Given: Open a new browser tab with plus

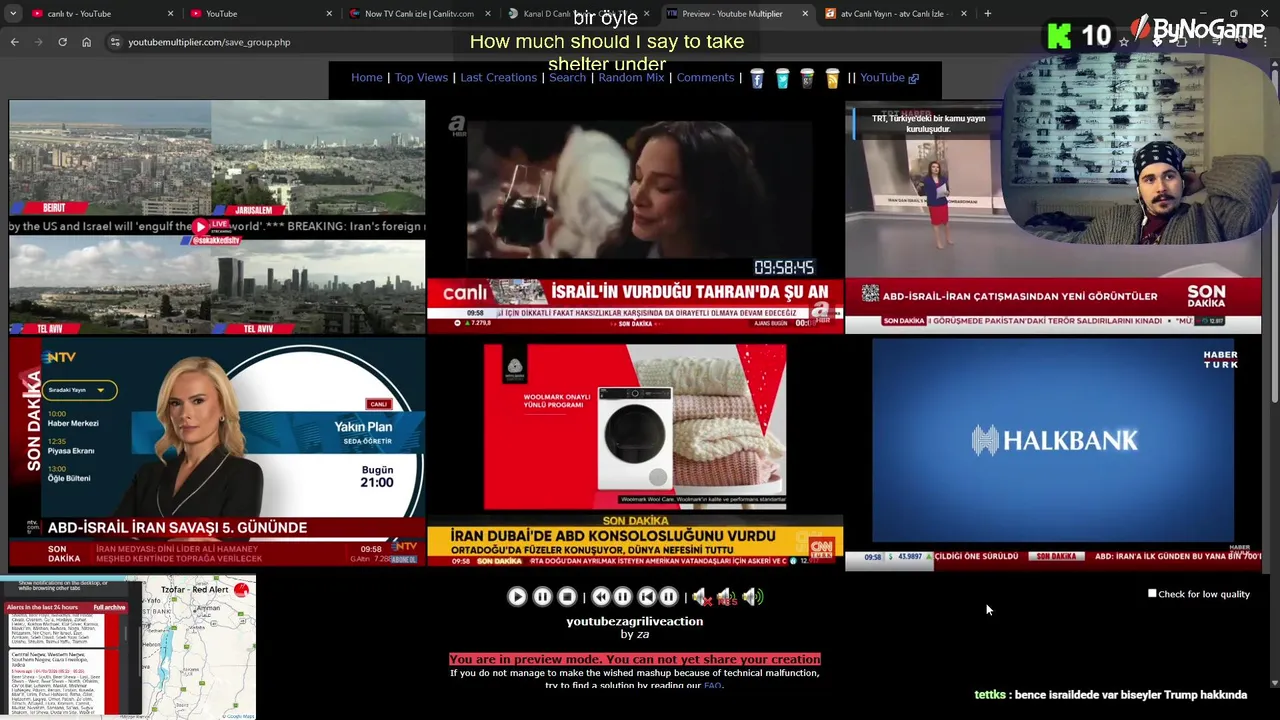Looking at the screenshot, I should (x=987, y=14).
